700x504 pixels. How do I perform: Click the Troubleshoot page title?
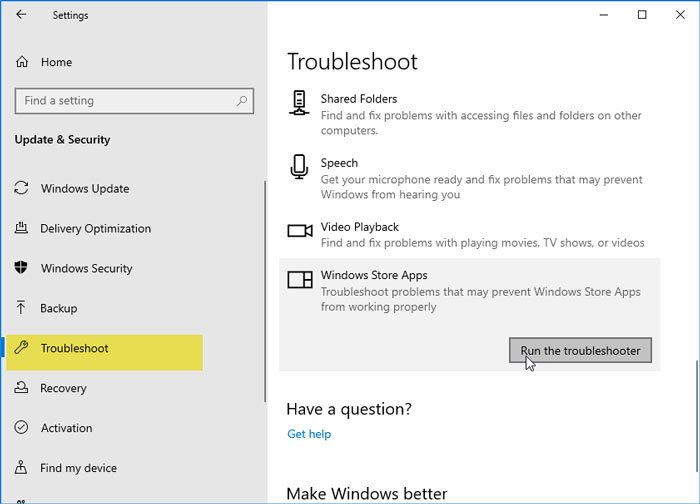[352, 61]
